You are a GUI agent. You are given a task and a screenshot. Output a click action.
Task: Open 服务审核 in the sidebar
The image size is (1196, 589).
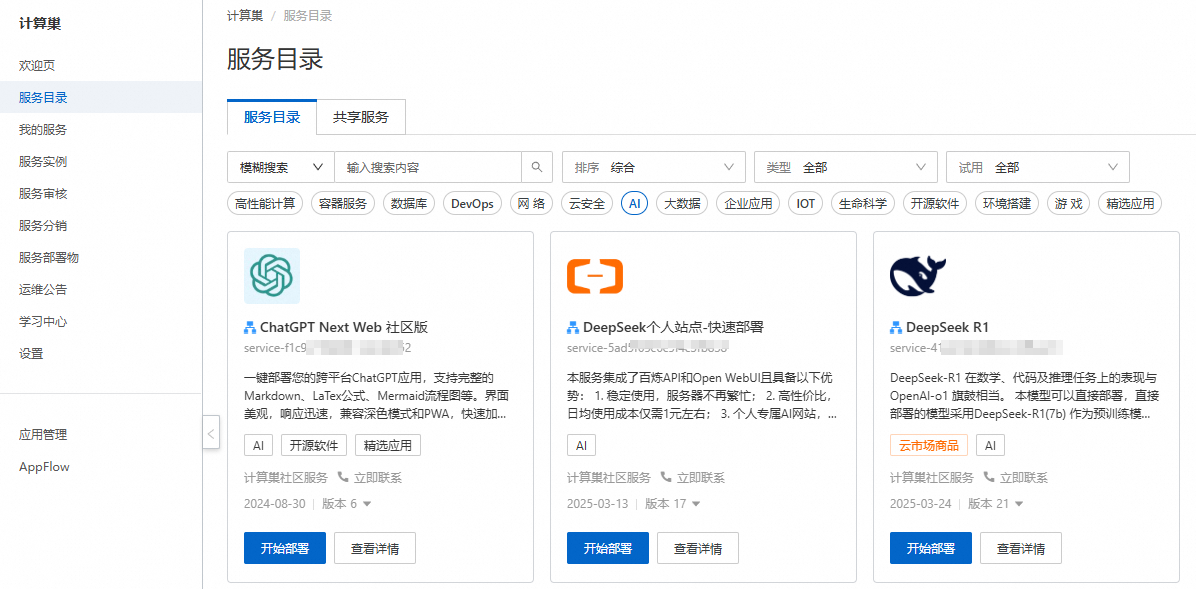click(101, 194)
